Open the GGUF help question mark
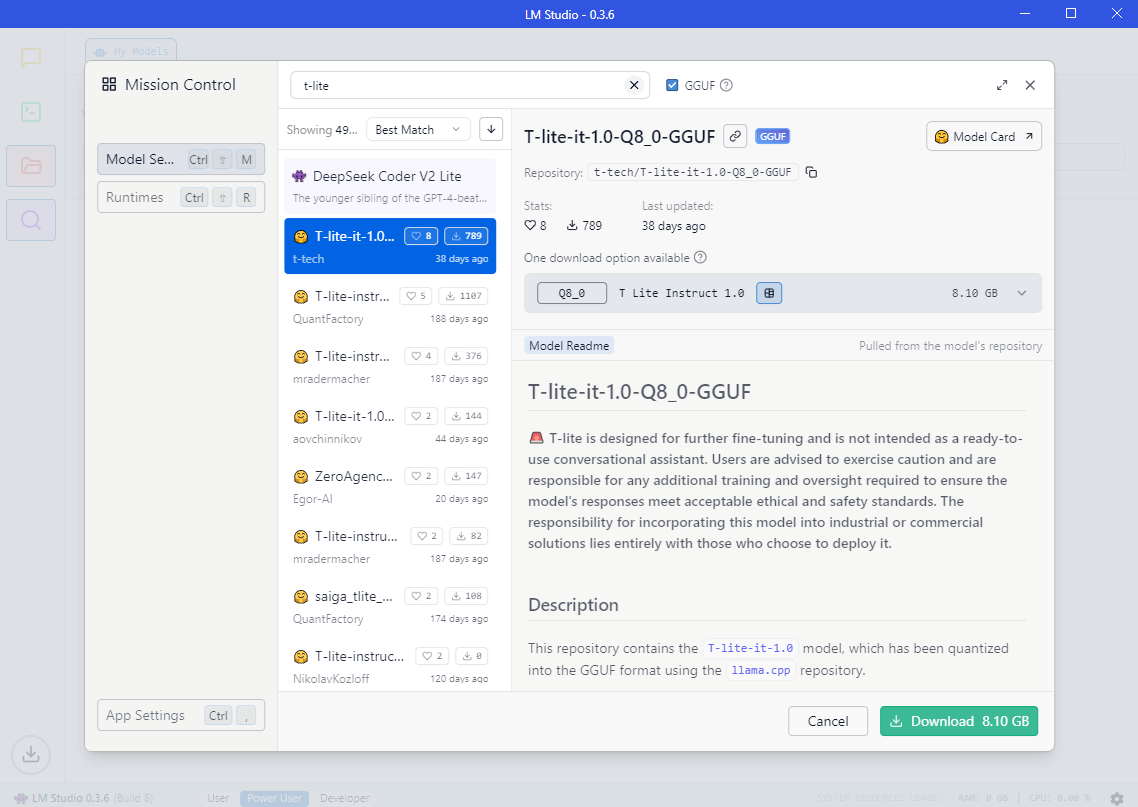 click(726, 85)
